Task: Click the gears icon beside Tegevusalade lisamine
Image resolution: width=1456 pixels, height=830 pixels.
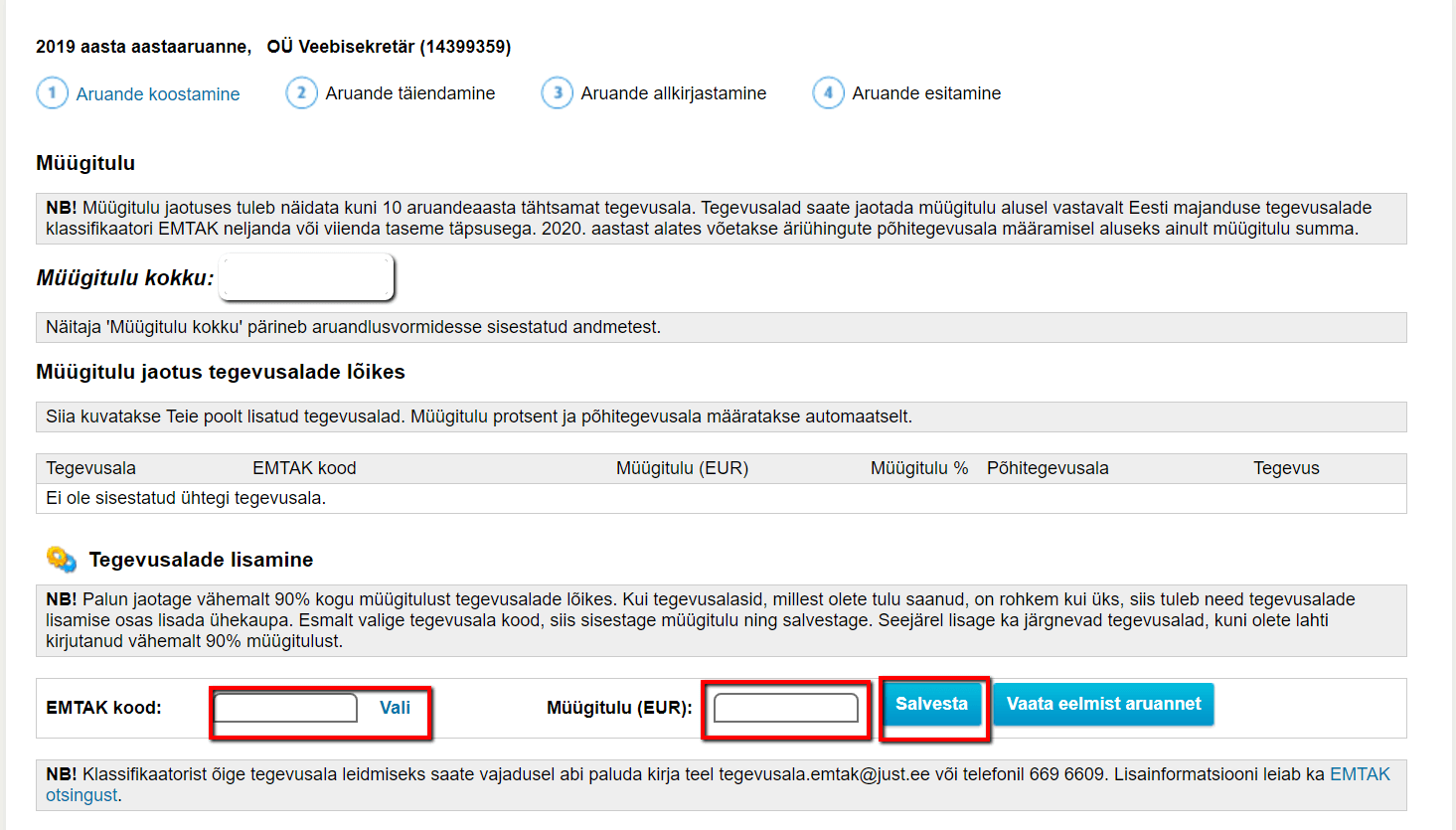Action: [x=62, y=560]
